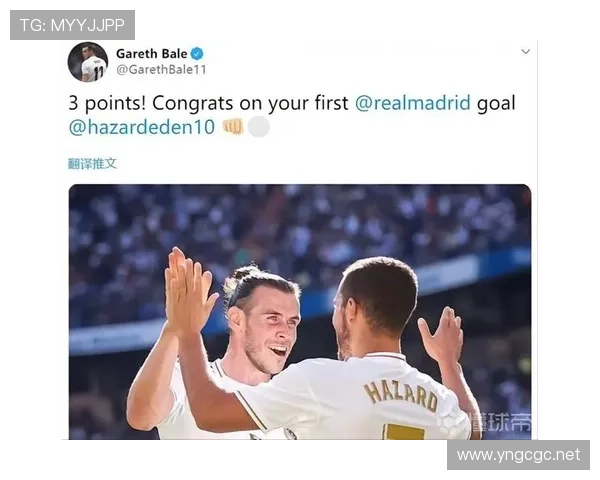Image resolution: width=600 pixels, height=480 pixels.
Task: Click the www.yngcgc.net watermark
Action: click(518, 455)
